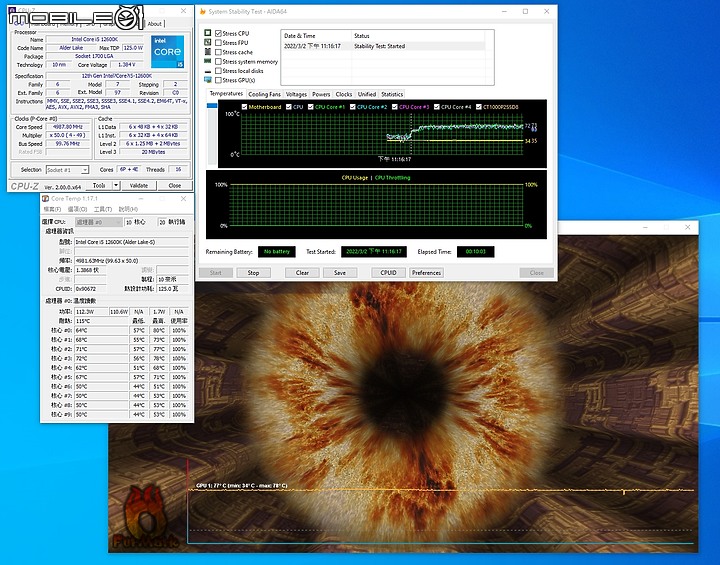Click the disk icon beside Stress local disks
Image resolution: width=720 pixels, height=565 pixels.
208,71
